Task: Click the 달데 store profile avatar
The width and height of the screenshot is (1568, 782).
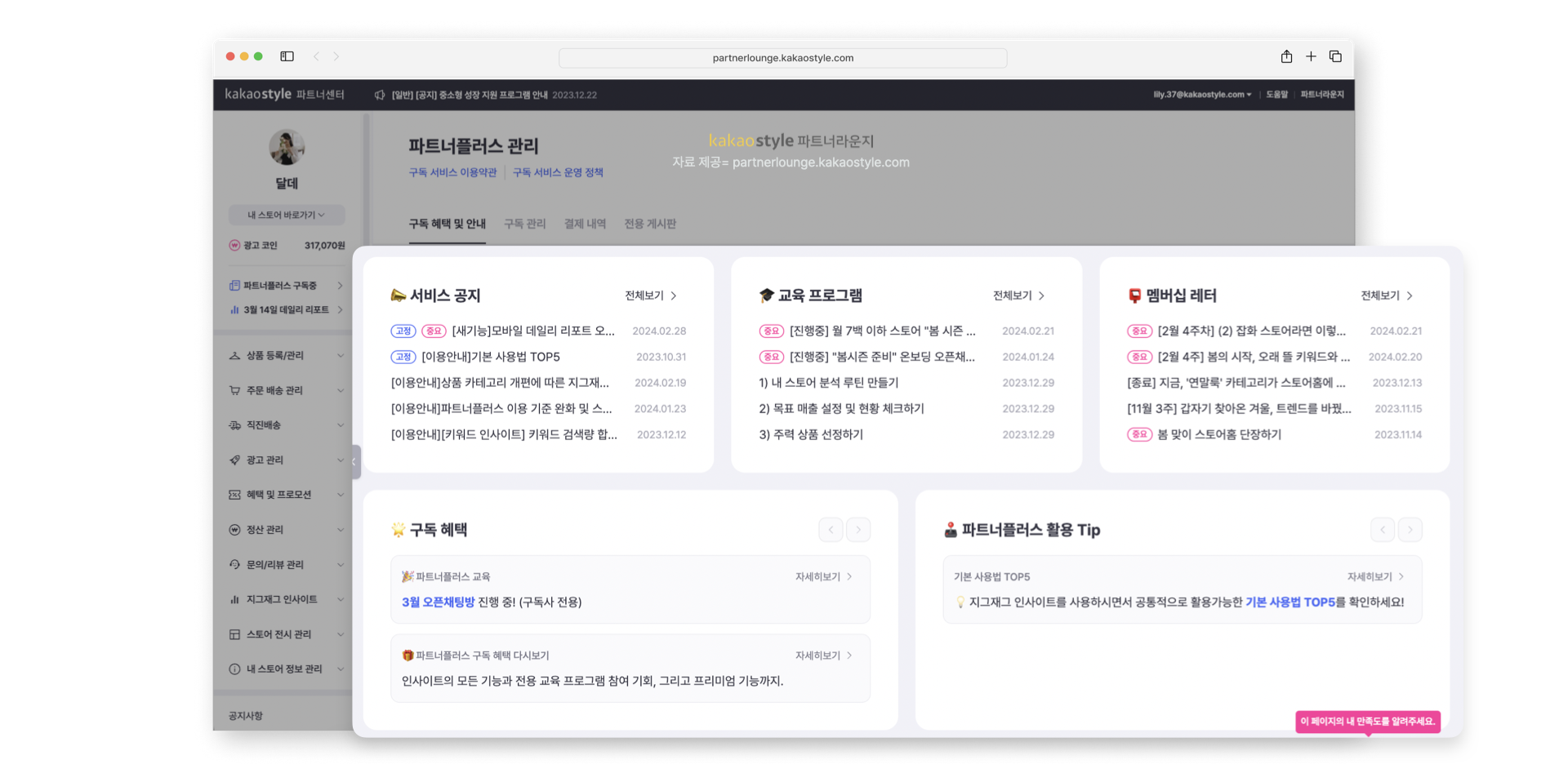Action: pyautogui.click(x=287, y=147)
